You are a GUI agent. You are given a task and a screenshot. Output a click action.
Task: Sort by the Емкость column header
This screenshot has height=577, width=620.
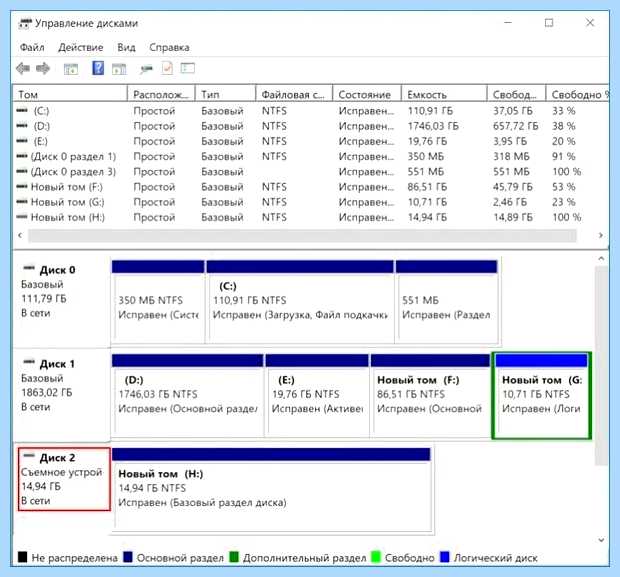444,95
